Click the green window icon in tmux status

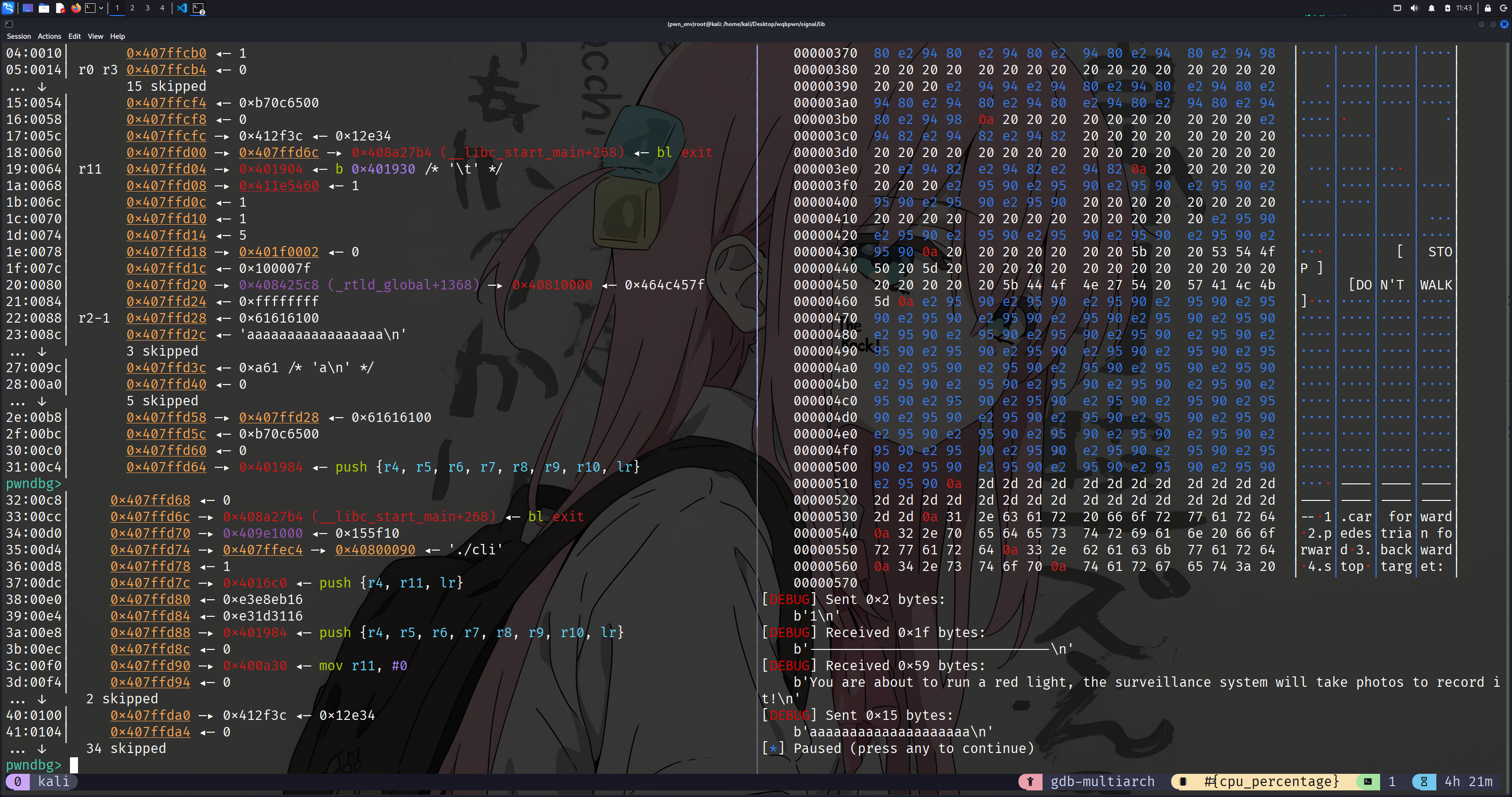[x=1368, y=782]
